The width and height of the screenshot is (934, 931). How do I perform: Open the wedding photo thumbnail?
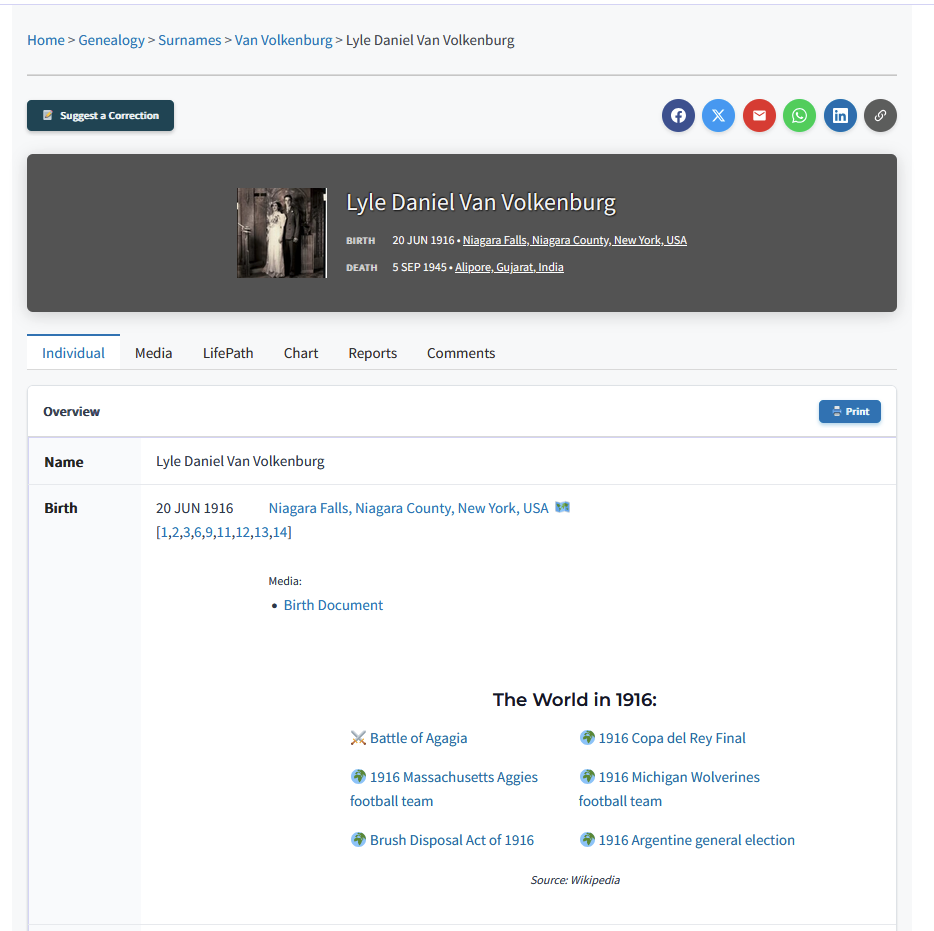click(281, 233)
